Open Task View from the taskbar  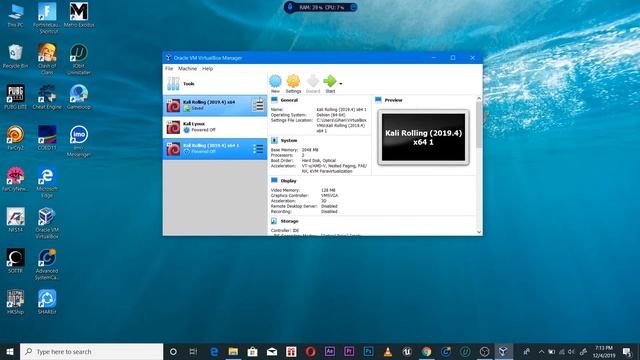193,351
